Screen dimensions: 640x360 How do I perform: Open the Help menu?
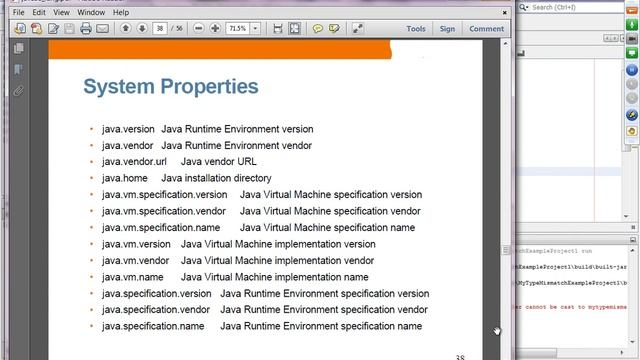pyautogui.click(x=121, y=12)
